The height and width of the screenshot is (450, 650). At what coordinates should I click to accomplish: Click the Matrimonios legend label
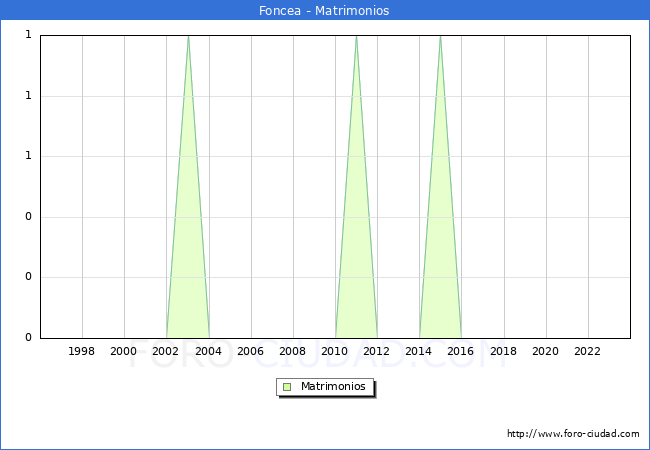(333, 386)
